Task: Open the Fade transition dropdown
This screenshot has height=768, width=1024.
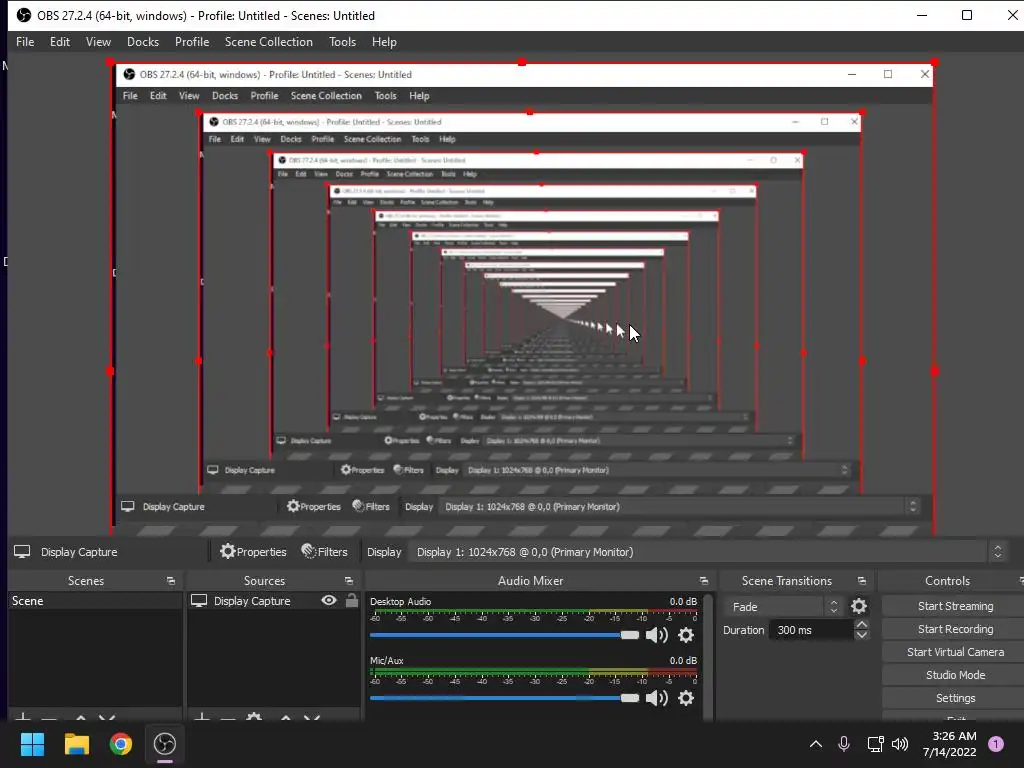Action: click(783, 607)
